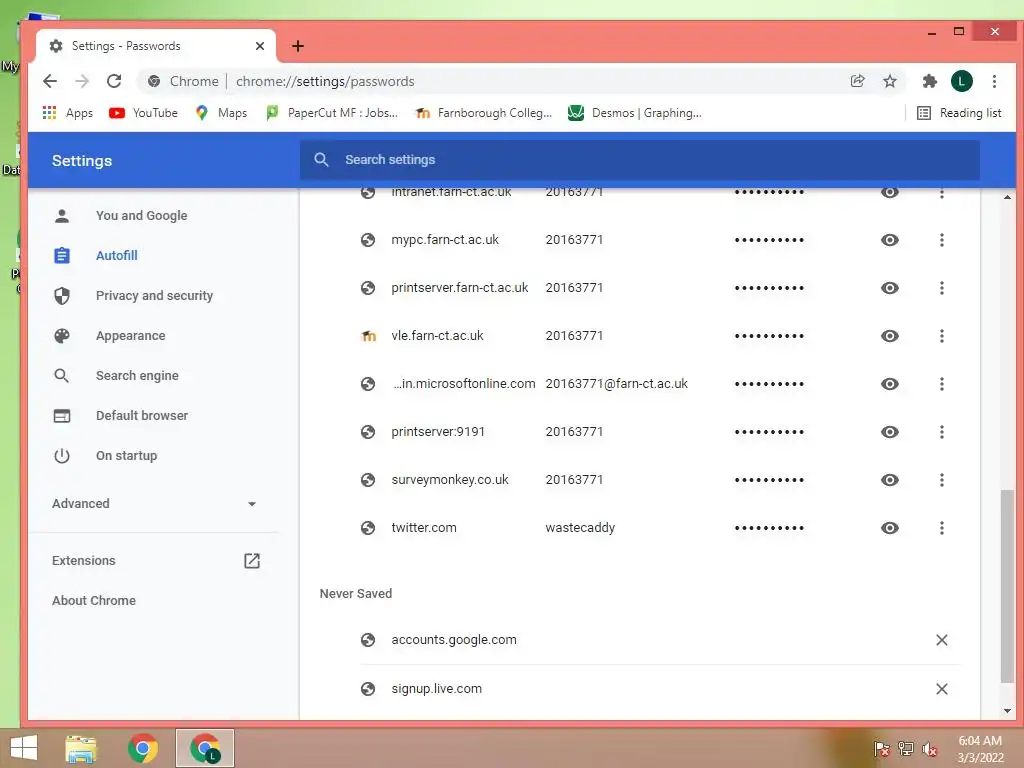Screen dimensions: 1024x768
Task: Open the vle.farn-ct.ac.uk site link
Action: (x=437, y=336)
